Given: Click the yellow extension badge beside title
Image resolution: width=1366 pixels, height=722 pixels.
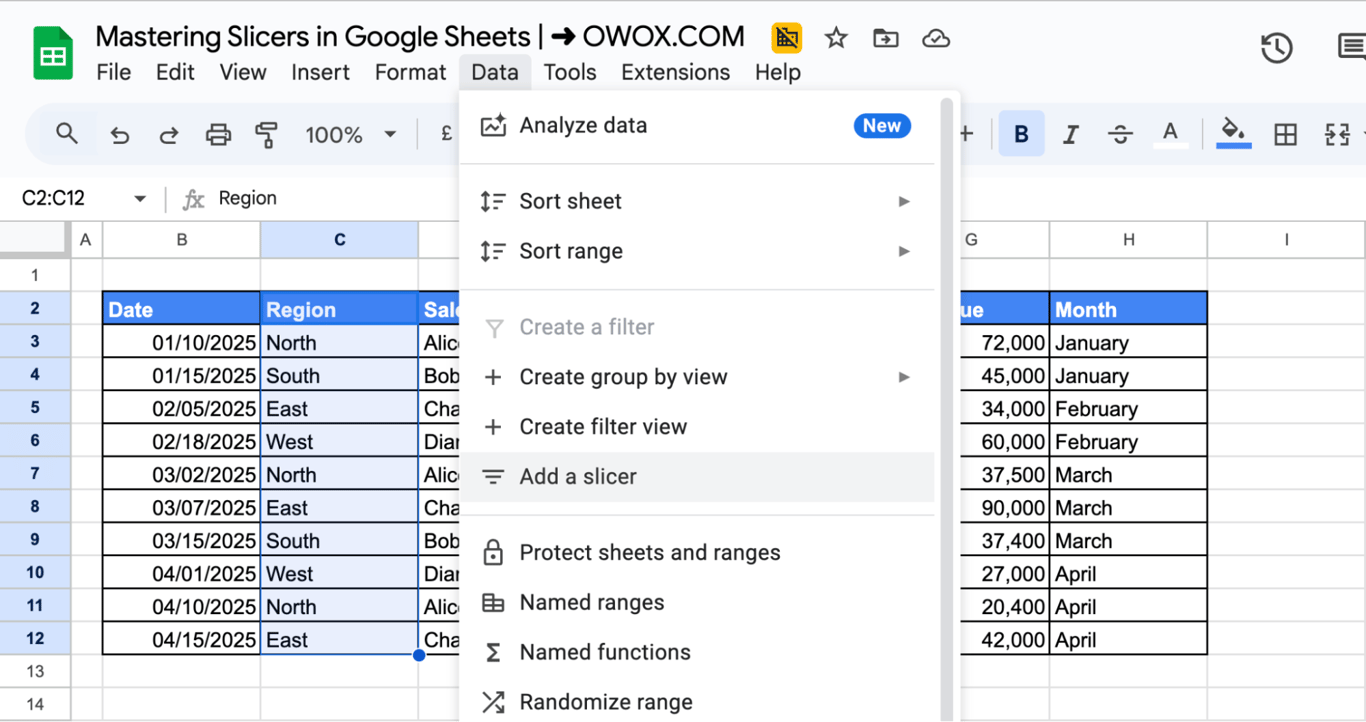Looking at the screenshot, I should [x=787, y=38].
